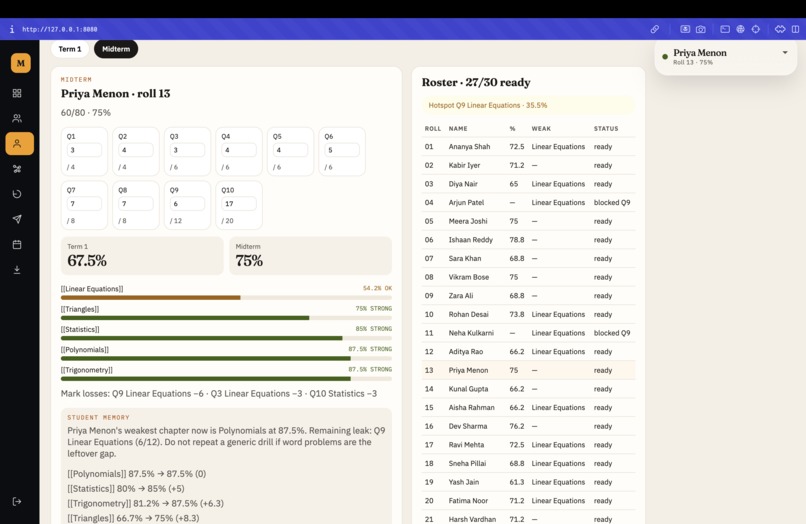Click the Mark losses summary line
This screenshot has height=524, width=806.
click(x=219, y=393)
